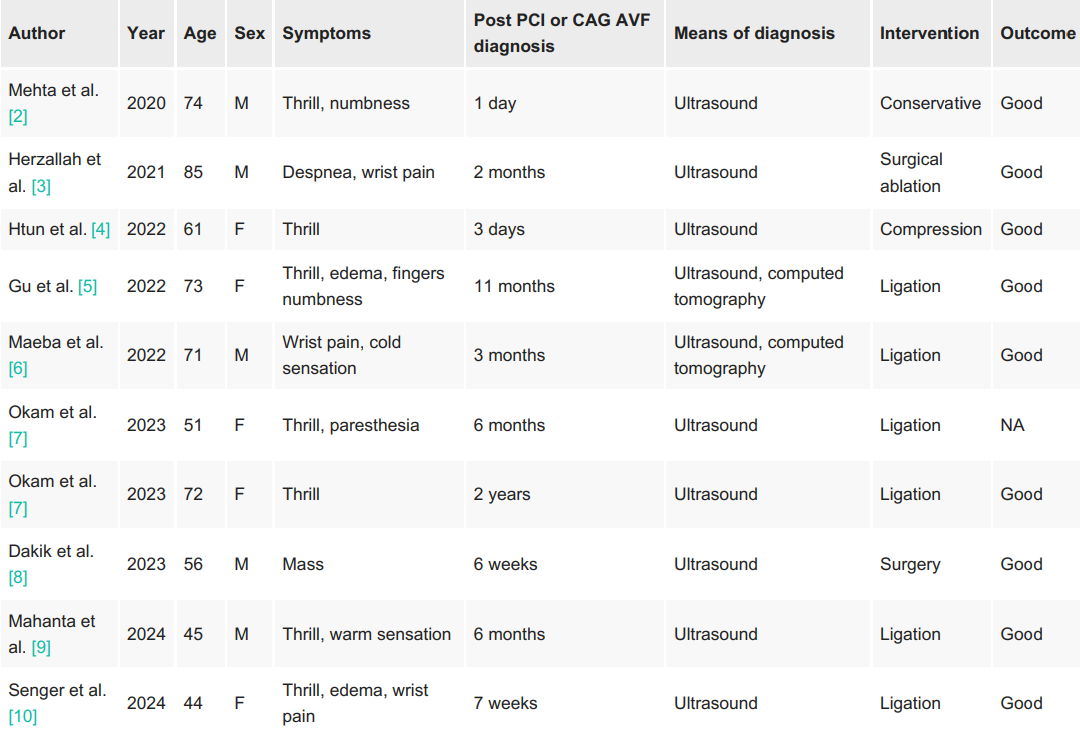1080x736 pixels.
Task: Click reference [7] in the 72-year-old Okam row
Action: pos(18,508)
